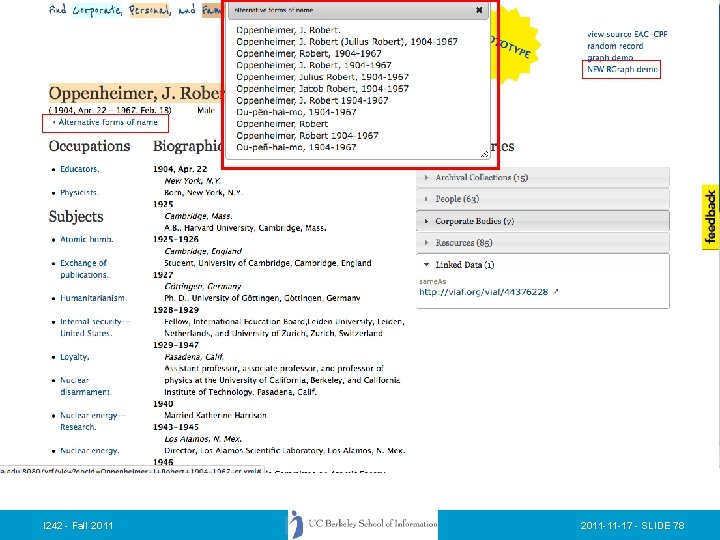Image resolution: width=720 pixels, height=540 pixels.
Task: Select the Educators occupation link
Action: click(x=79, y=169)
